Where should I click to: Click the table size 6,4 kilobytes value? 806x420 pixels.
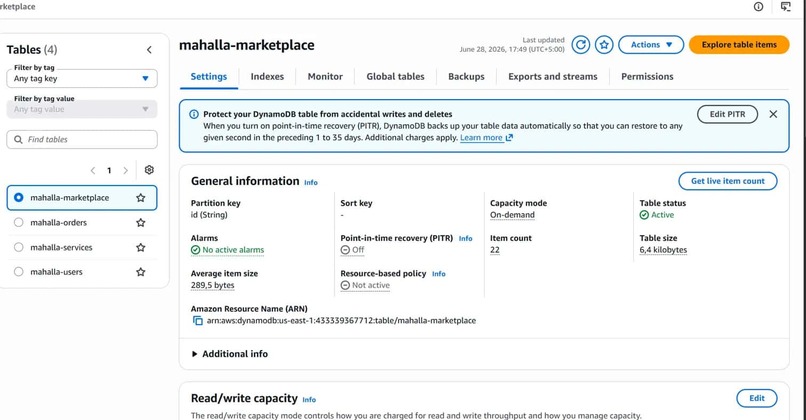tap(663, 250)
